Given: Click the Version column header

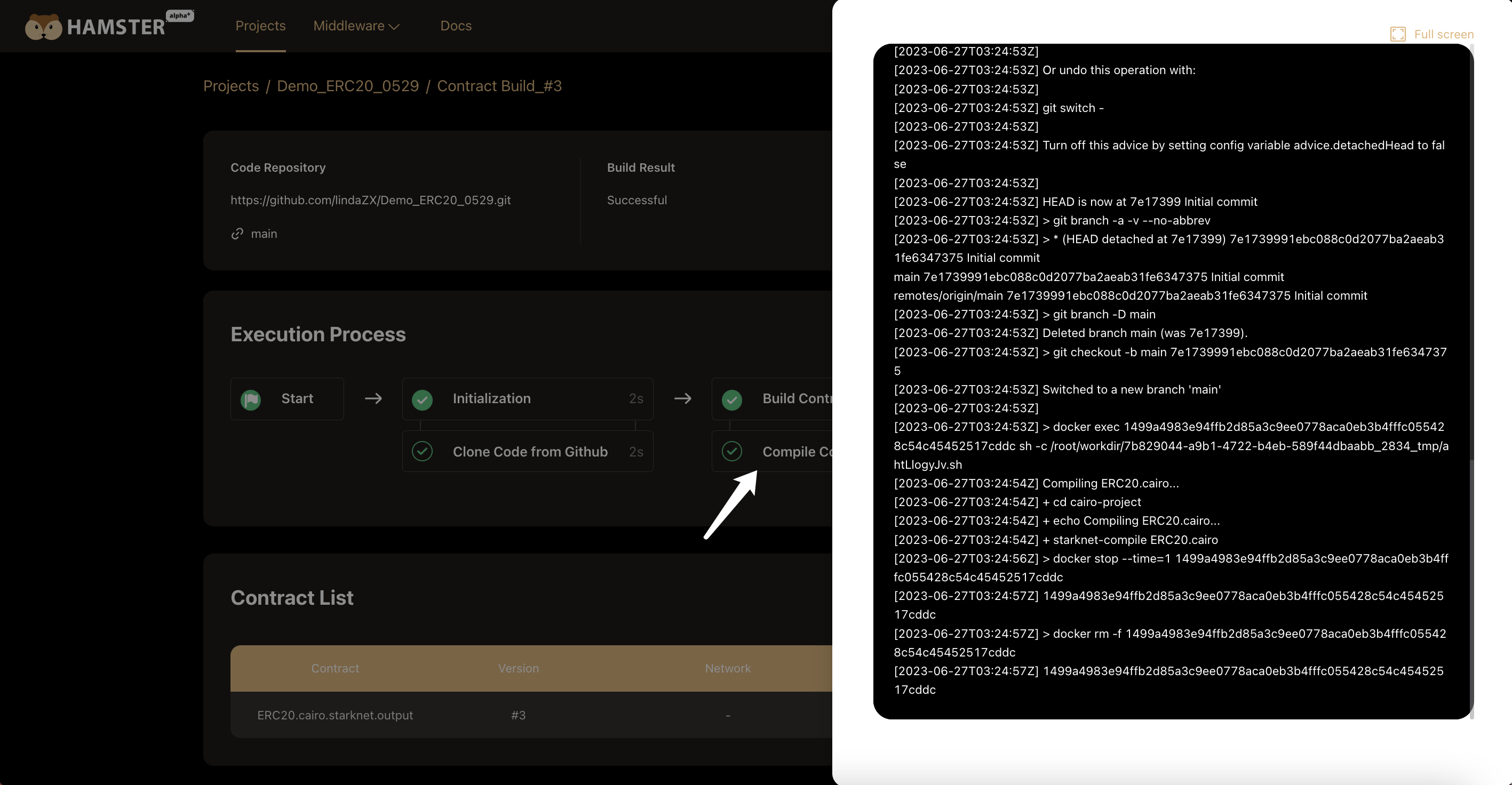Looking at the screenshot, I should 518,668.
